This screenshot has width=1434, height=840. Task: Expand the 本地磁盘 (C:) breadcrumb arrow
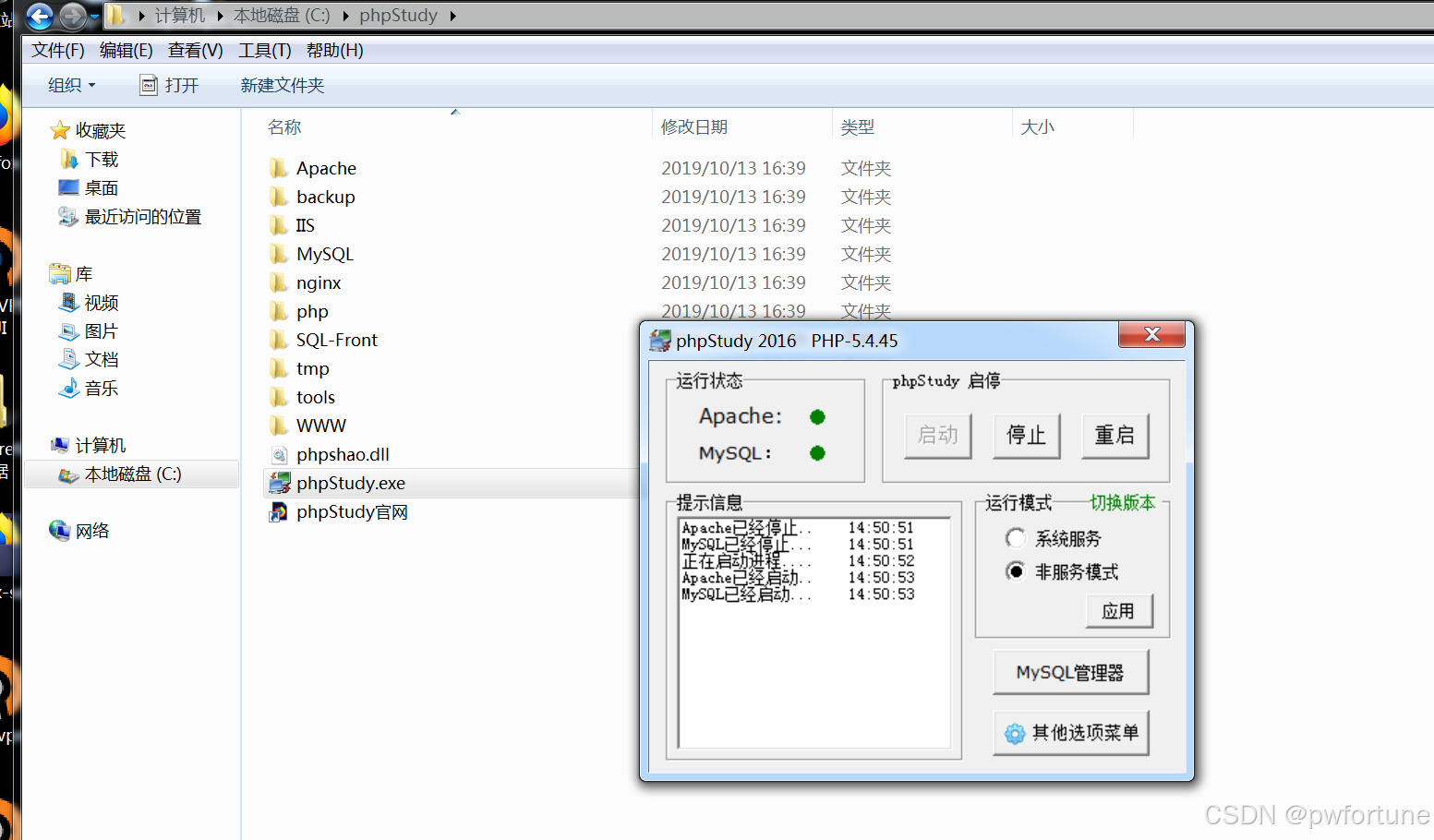345,16
